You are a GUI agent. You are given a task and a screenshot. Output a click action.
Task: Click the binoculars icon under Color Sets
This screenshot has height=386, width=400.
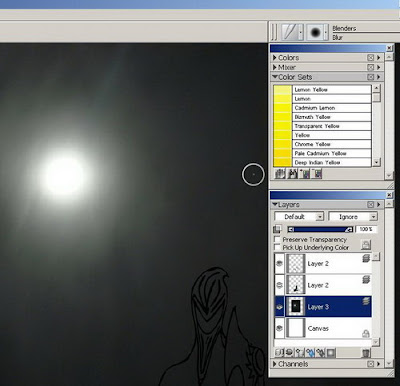point(292,173)
